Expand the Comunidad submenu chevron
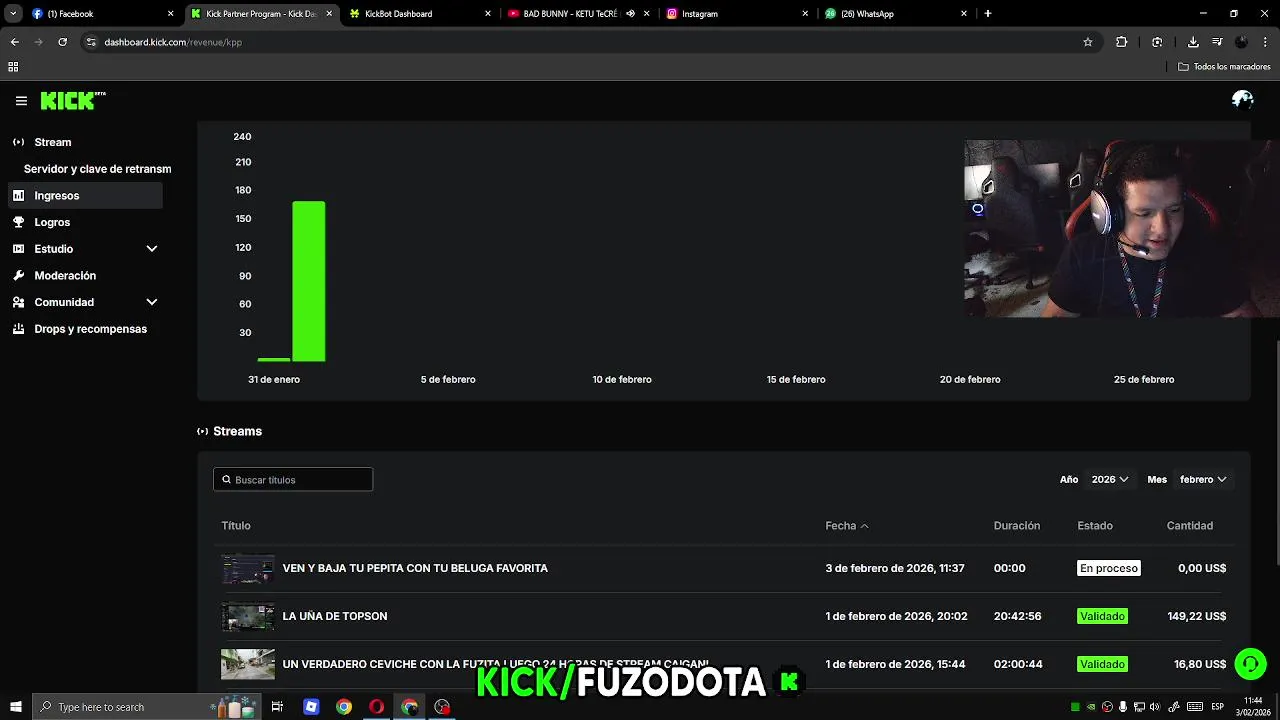The image size is (1280, 720). tap(152, 302)
